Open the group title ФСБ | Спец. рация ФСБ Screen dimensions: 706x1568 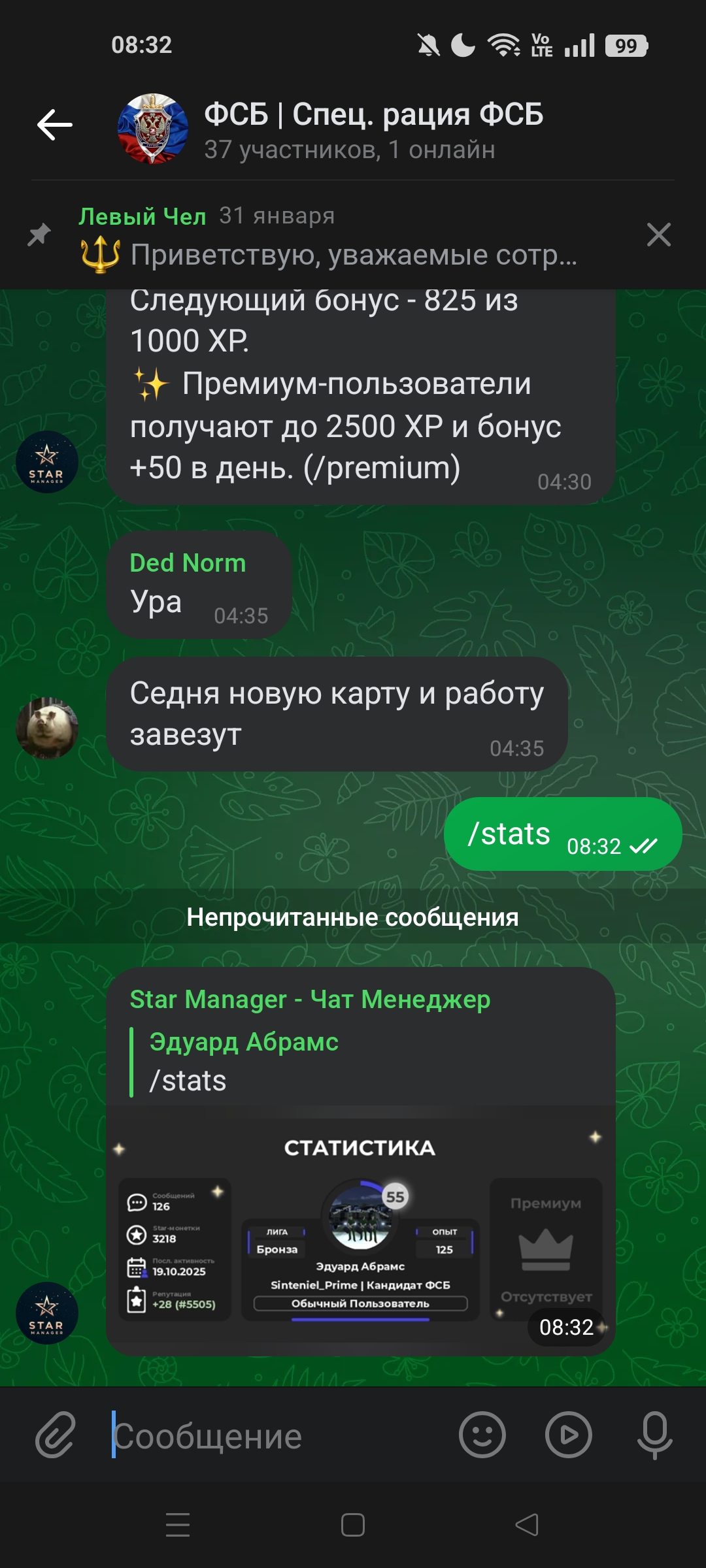point(373,114)
